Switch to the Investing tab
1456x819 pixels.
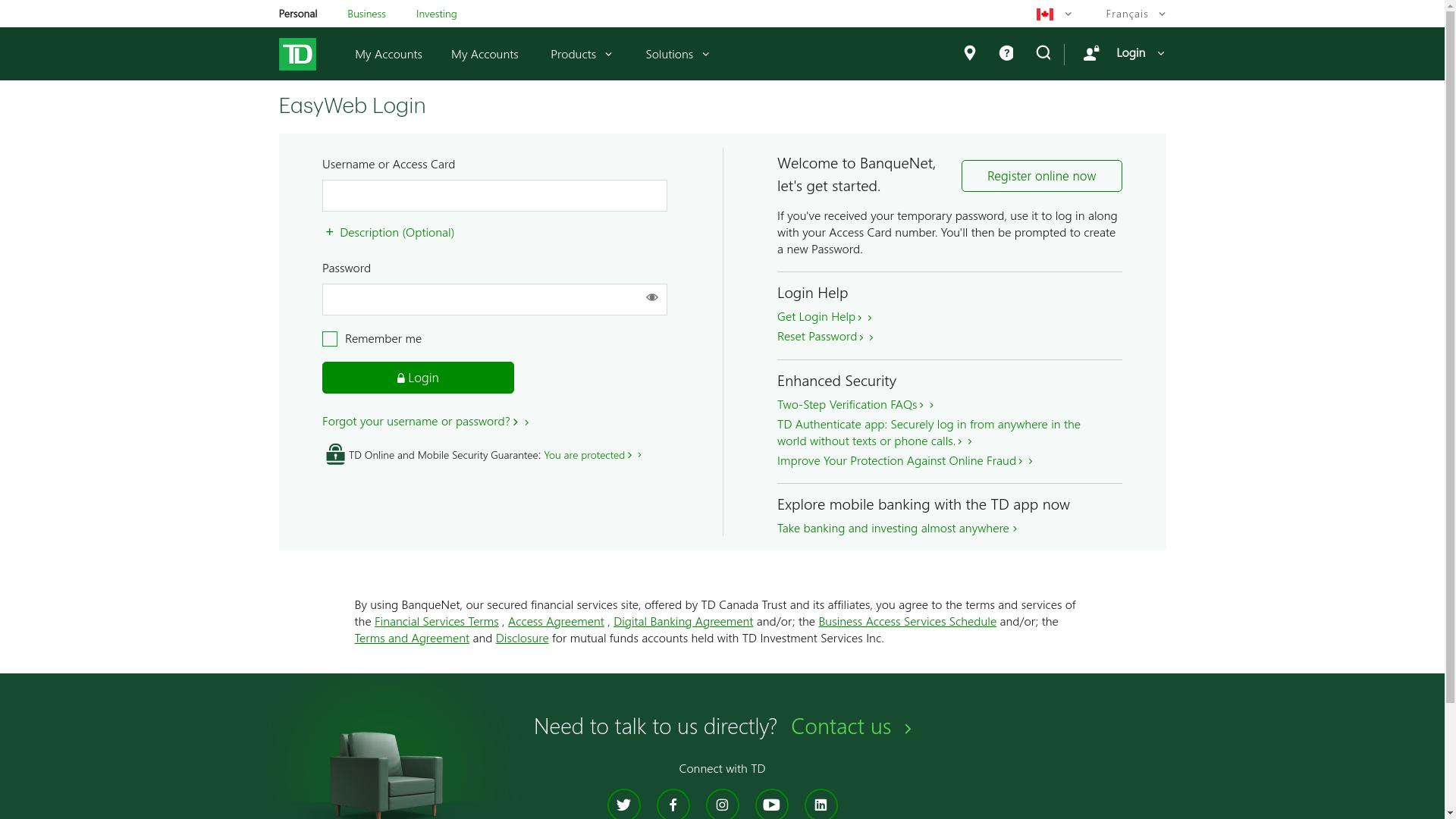[x=437, y=14]
